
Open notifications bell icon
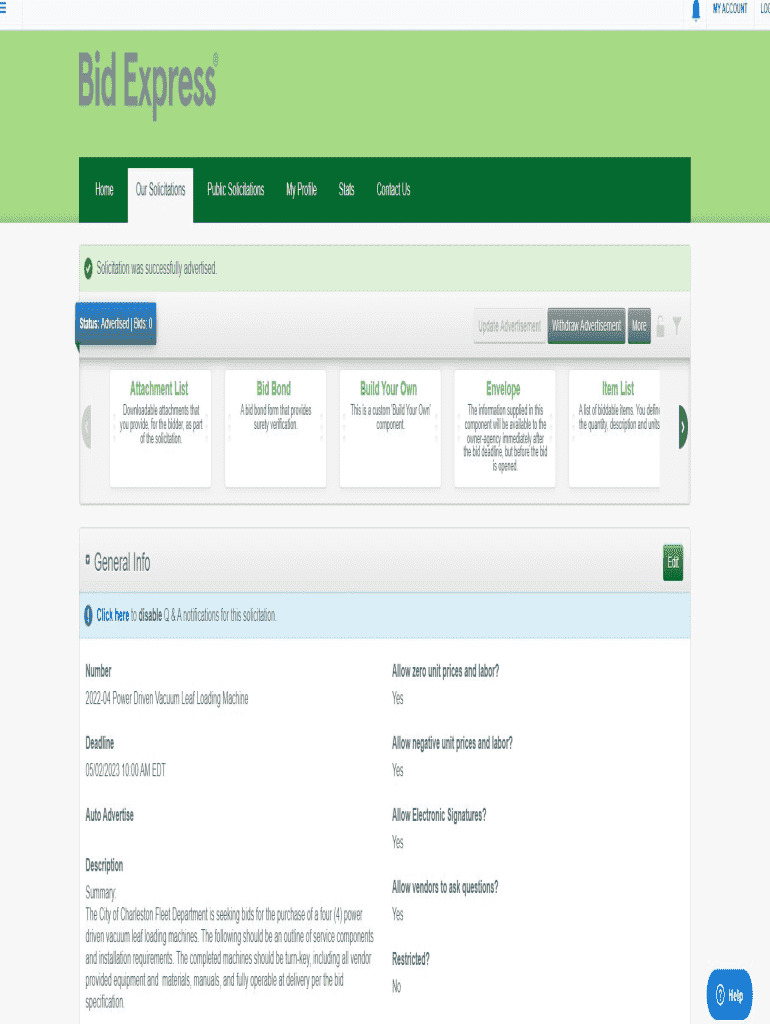pyautogui.click(x=696, y=10)
